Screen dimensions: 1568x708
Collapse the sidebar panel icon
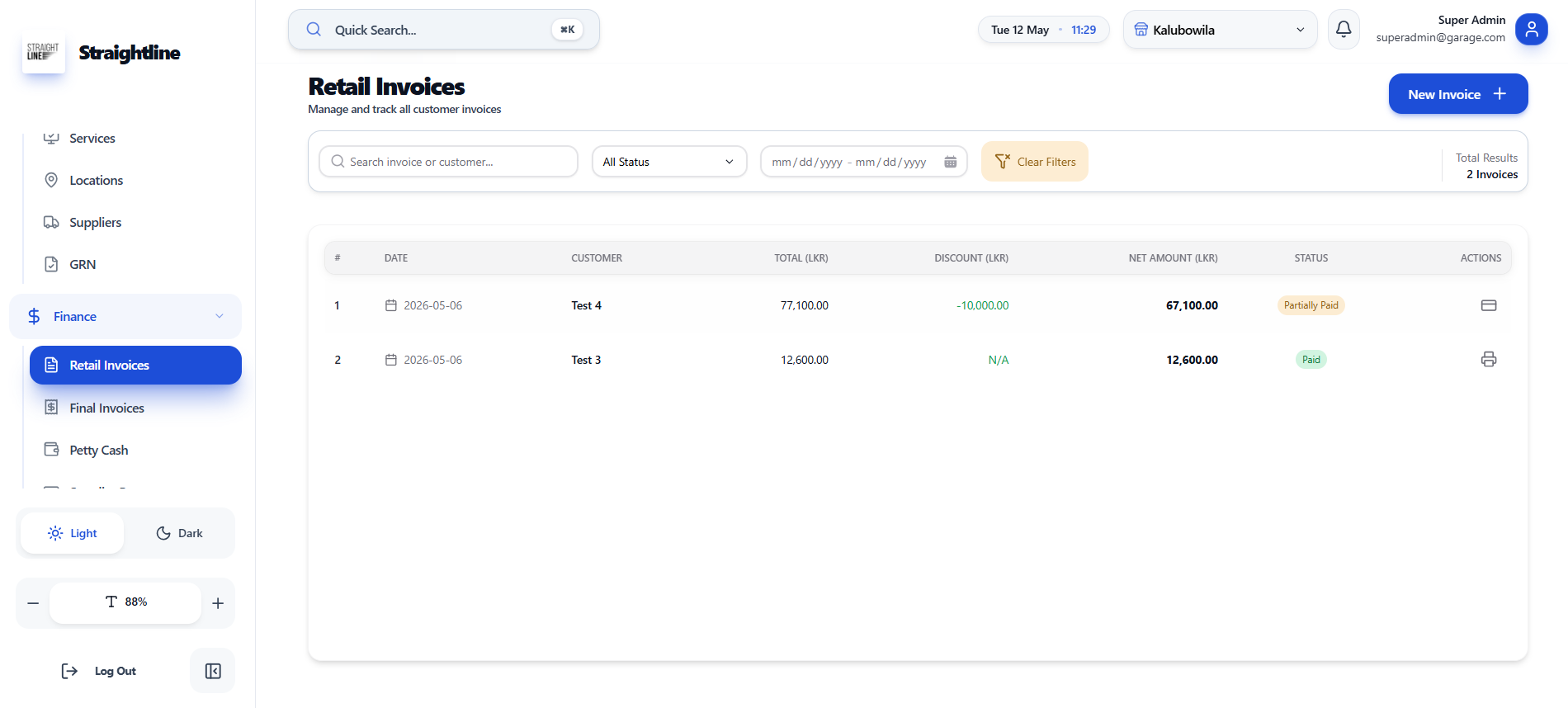click(x=213, y=671)
